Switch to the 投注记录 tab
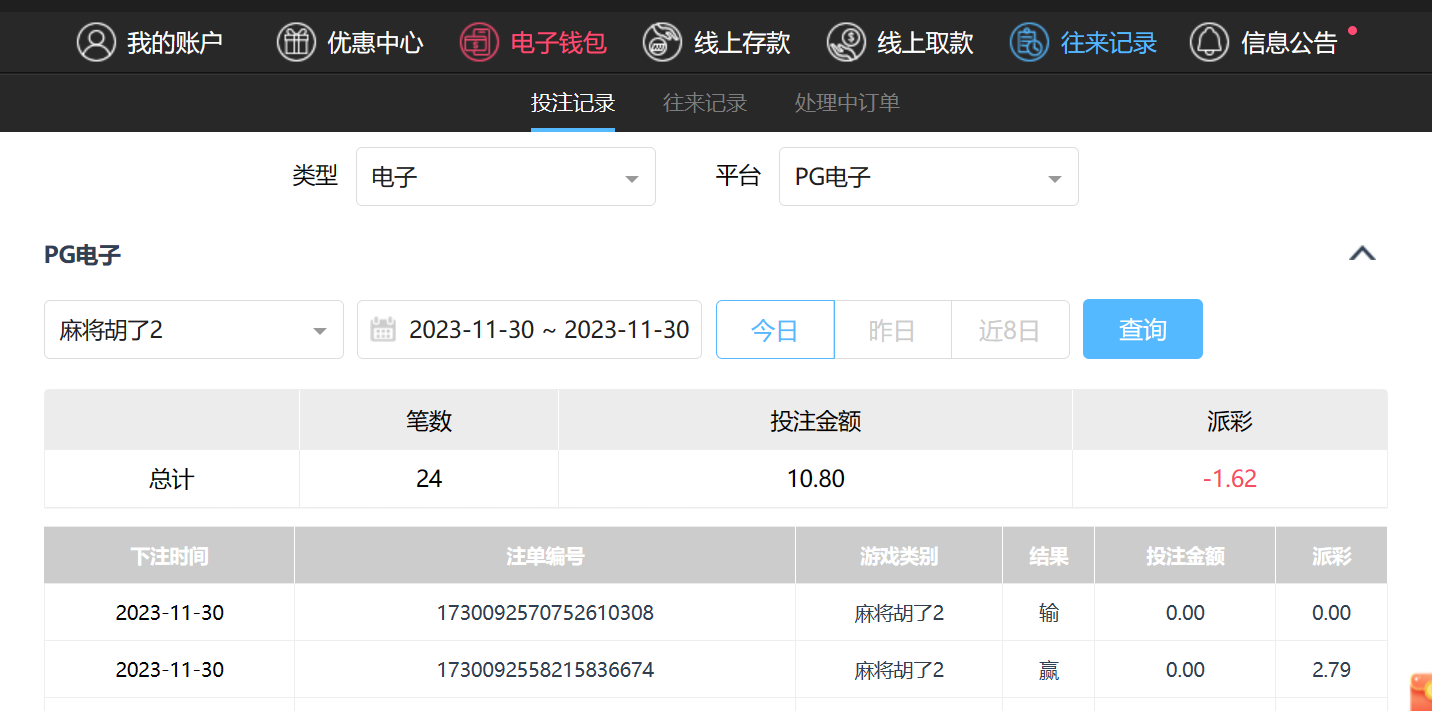The image size is (1432, 711). (573, 102)
